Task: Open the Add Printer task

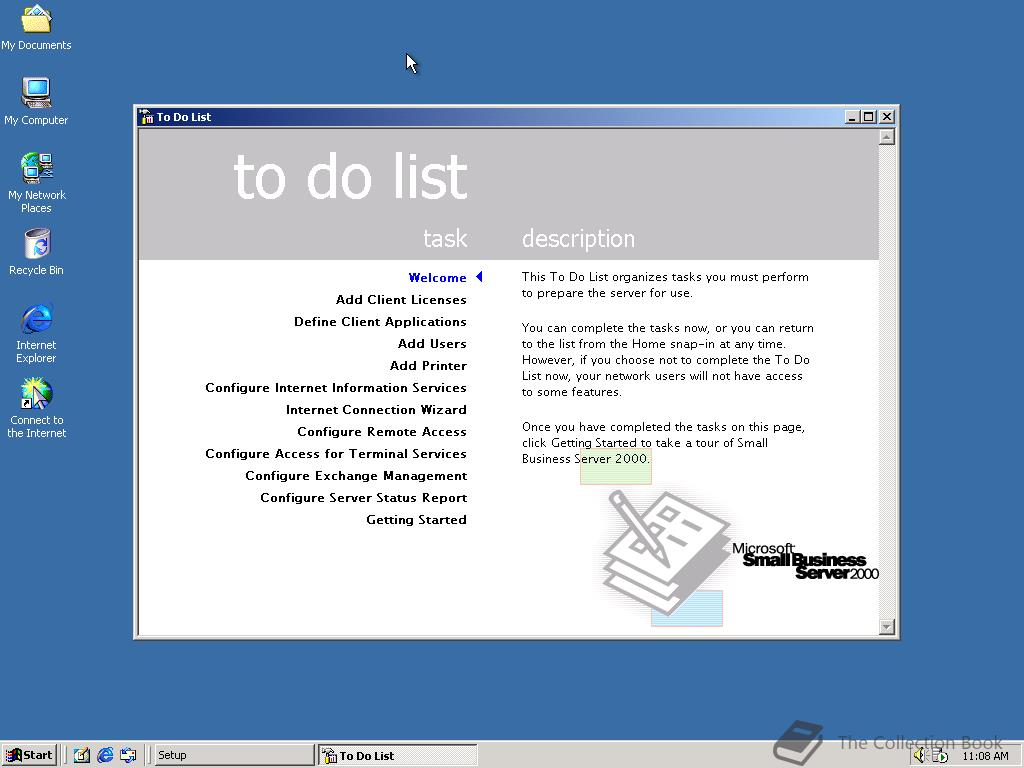Action: [x=428, y=366]
